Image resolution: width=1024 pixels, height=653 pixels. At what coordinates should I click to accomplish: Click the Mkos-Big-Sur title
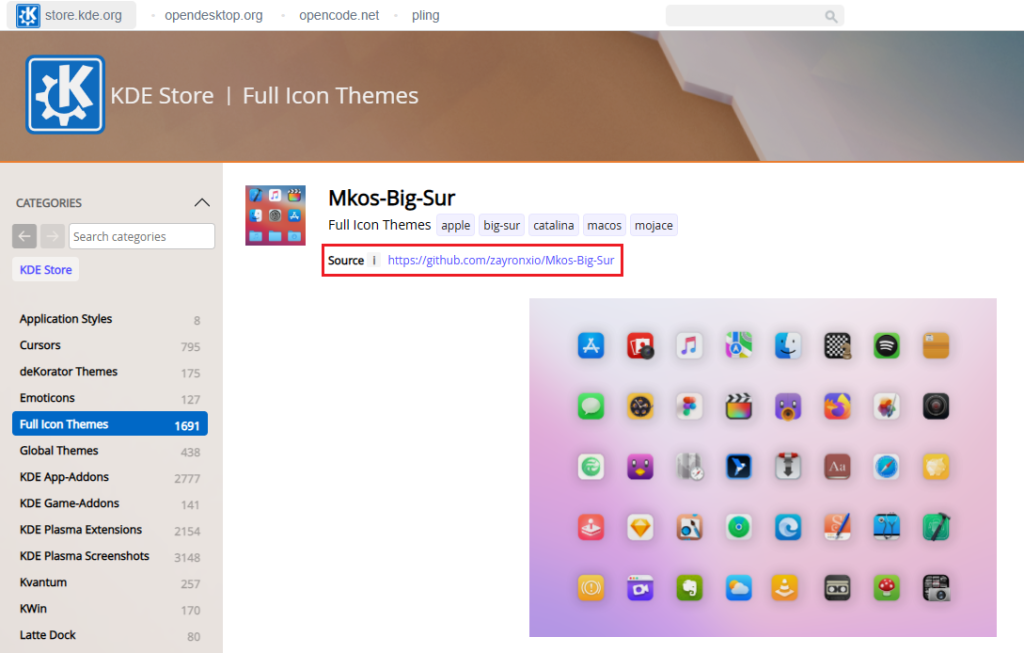coord(391,198)
